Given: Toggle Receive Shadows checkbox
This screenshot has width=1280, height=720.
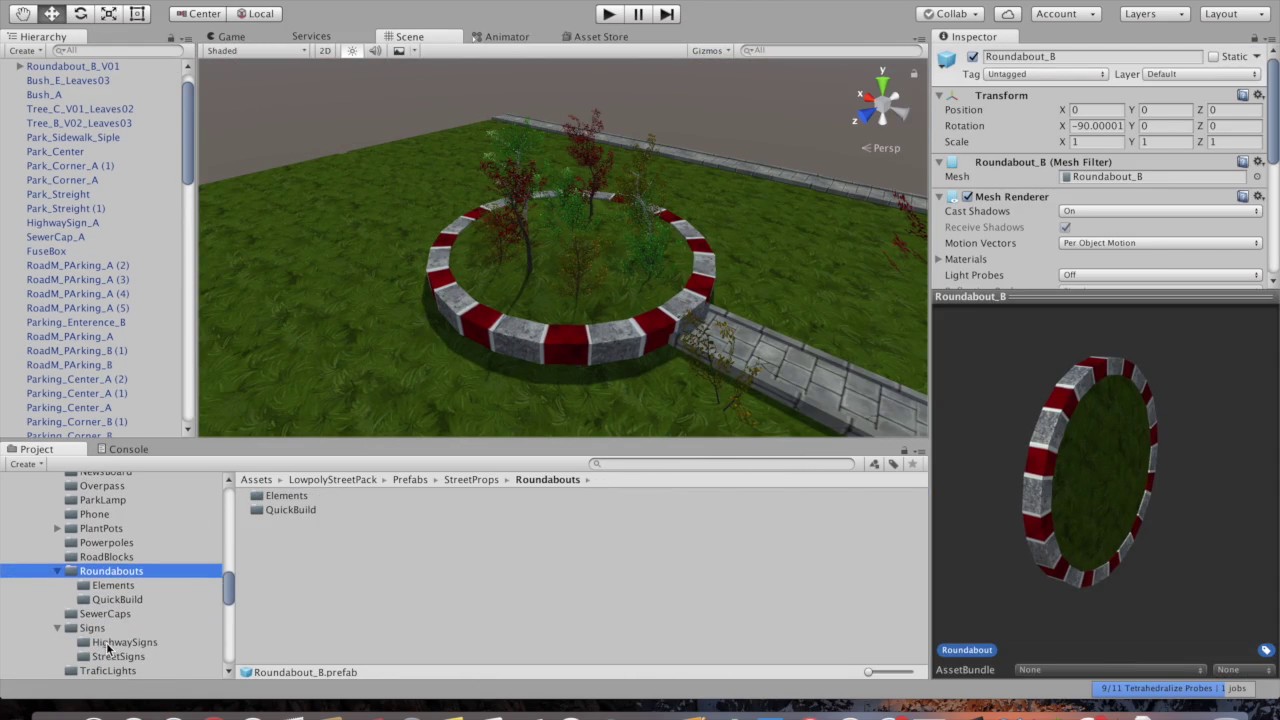Looking at the screenshot, I should (1065, 227).
